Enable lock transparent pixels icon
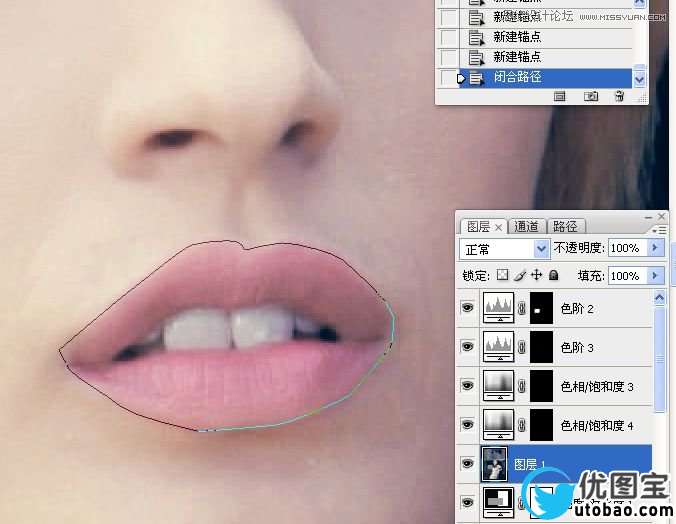This screenshot has height=524, width=676. [x=502, y=275]
